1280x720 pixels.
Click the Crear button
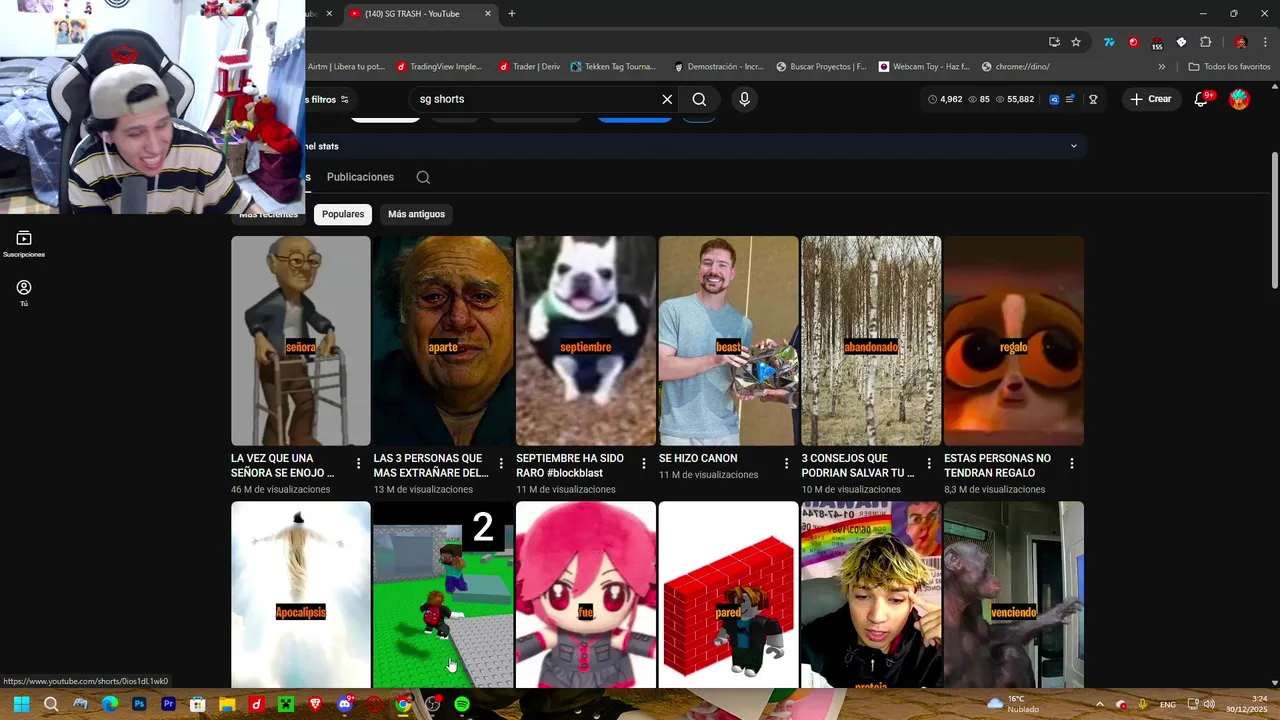[1151, 99]
